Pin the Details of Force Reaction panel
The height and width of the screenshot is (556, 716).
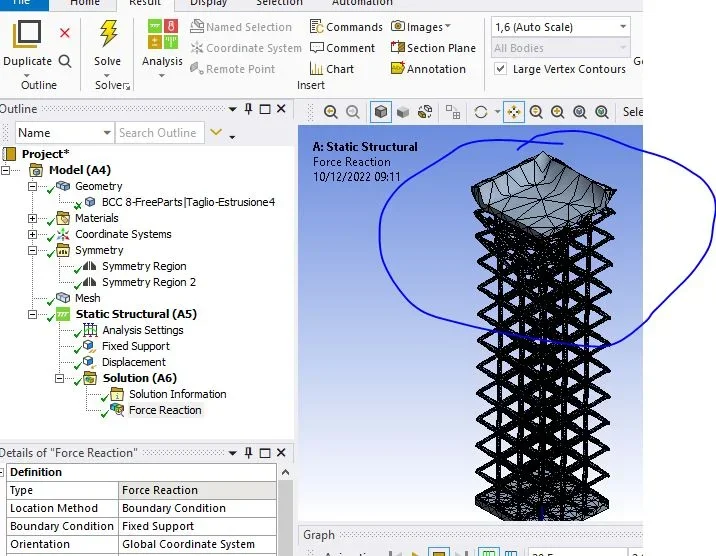248,452
